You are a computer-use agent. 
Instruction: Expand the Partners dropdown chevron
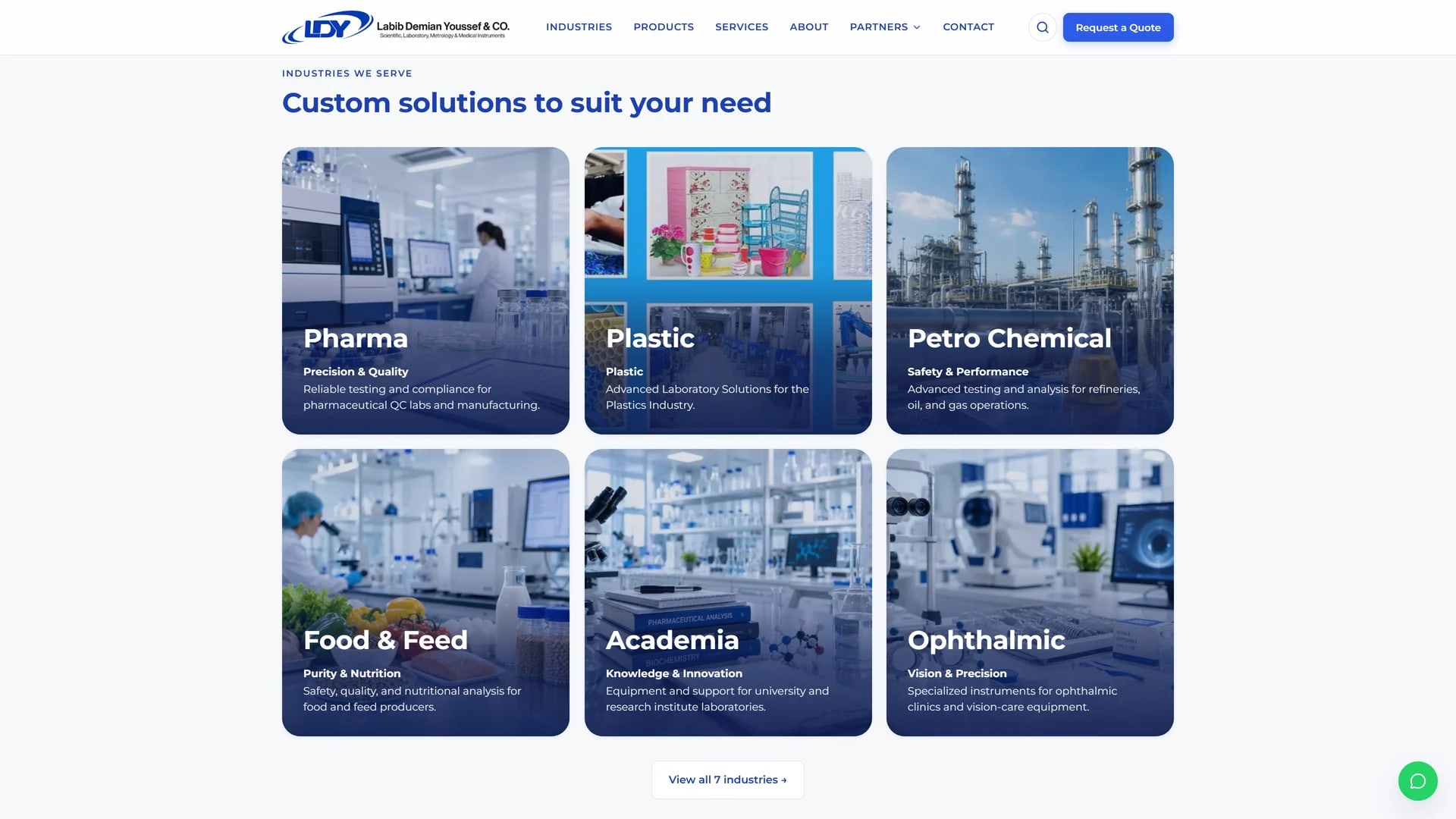point(917,27)
